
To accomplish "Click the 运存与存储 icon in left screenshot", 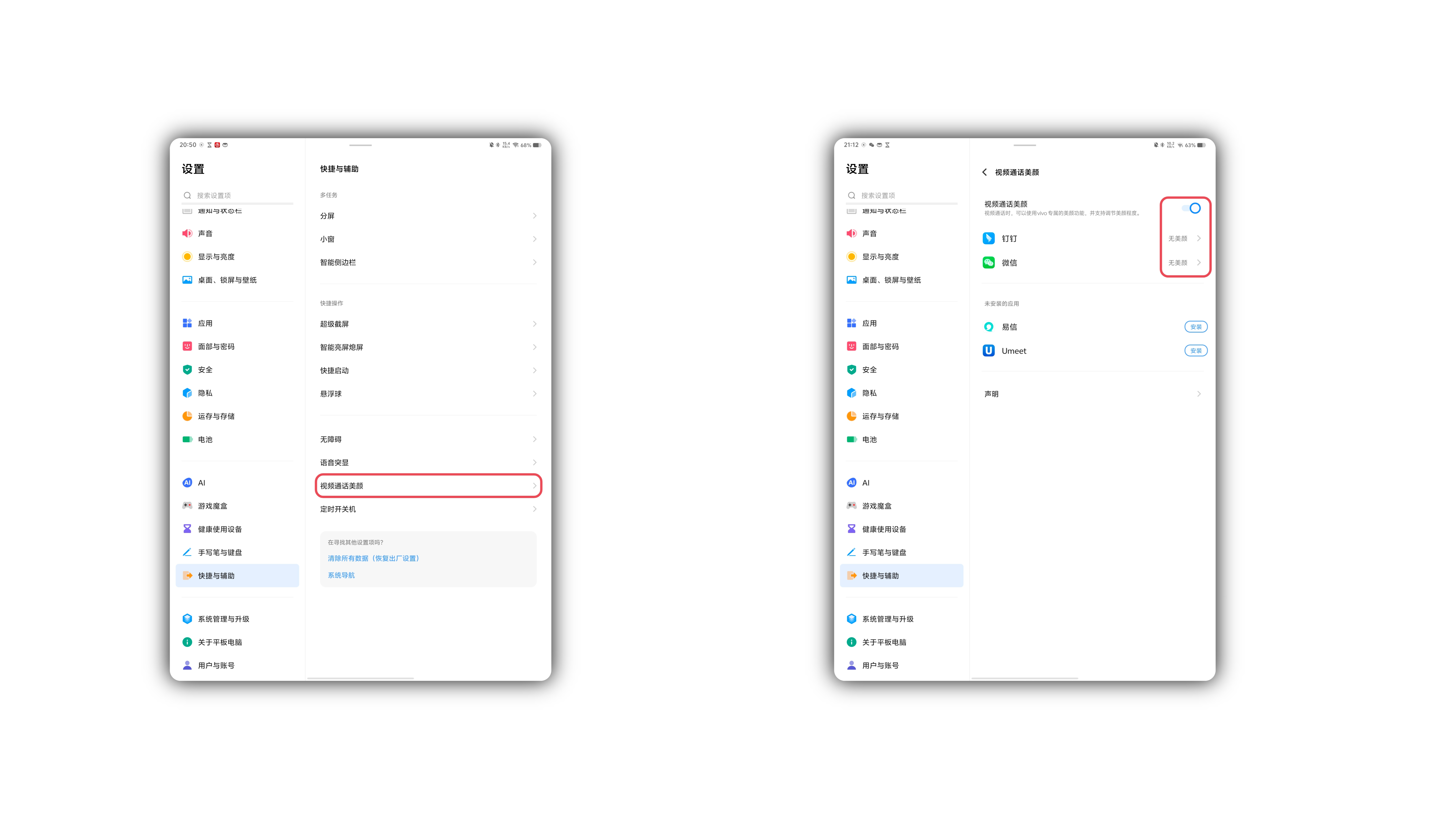I will pyautogui.click(x=187, y=416).
